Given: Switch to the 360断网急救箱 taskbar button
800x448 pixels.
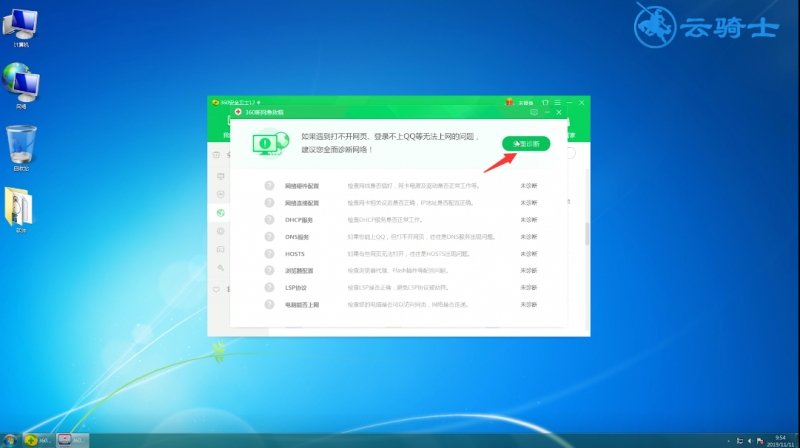Looking at the screenshot, I should [x=72, y=440].
